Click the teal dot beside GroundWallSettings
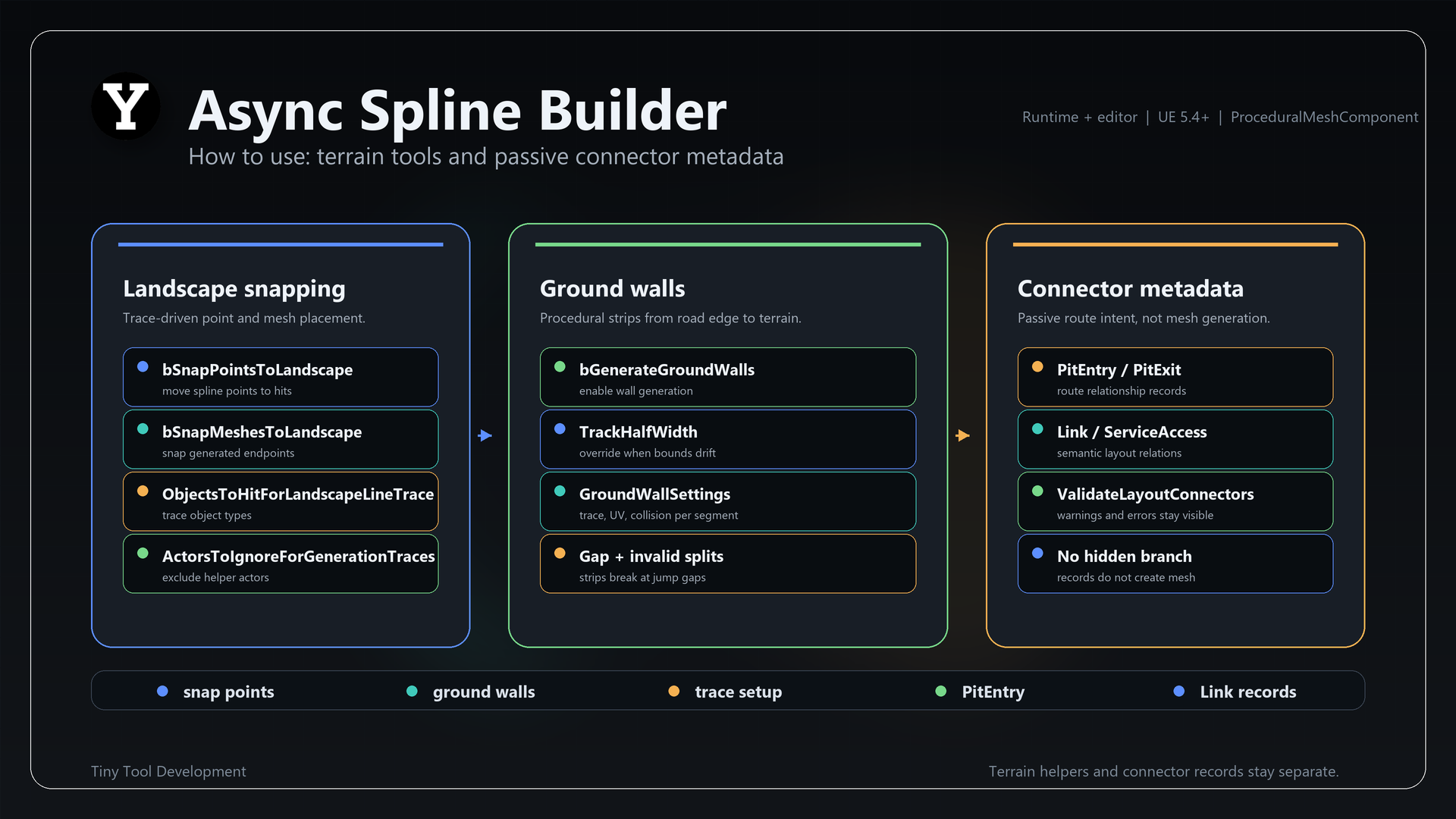The width and height of the screenshot is (1456, 819). pos(560,491)
